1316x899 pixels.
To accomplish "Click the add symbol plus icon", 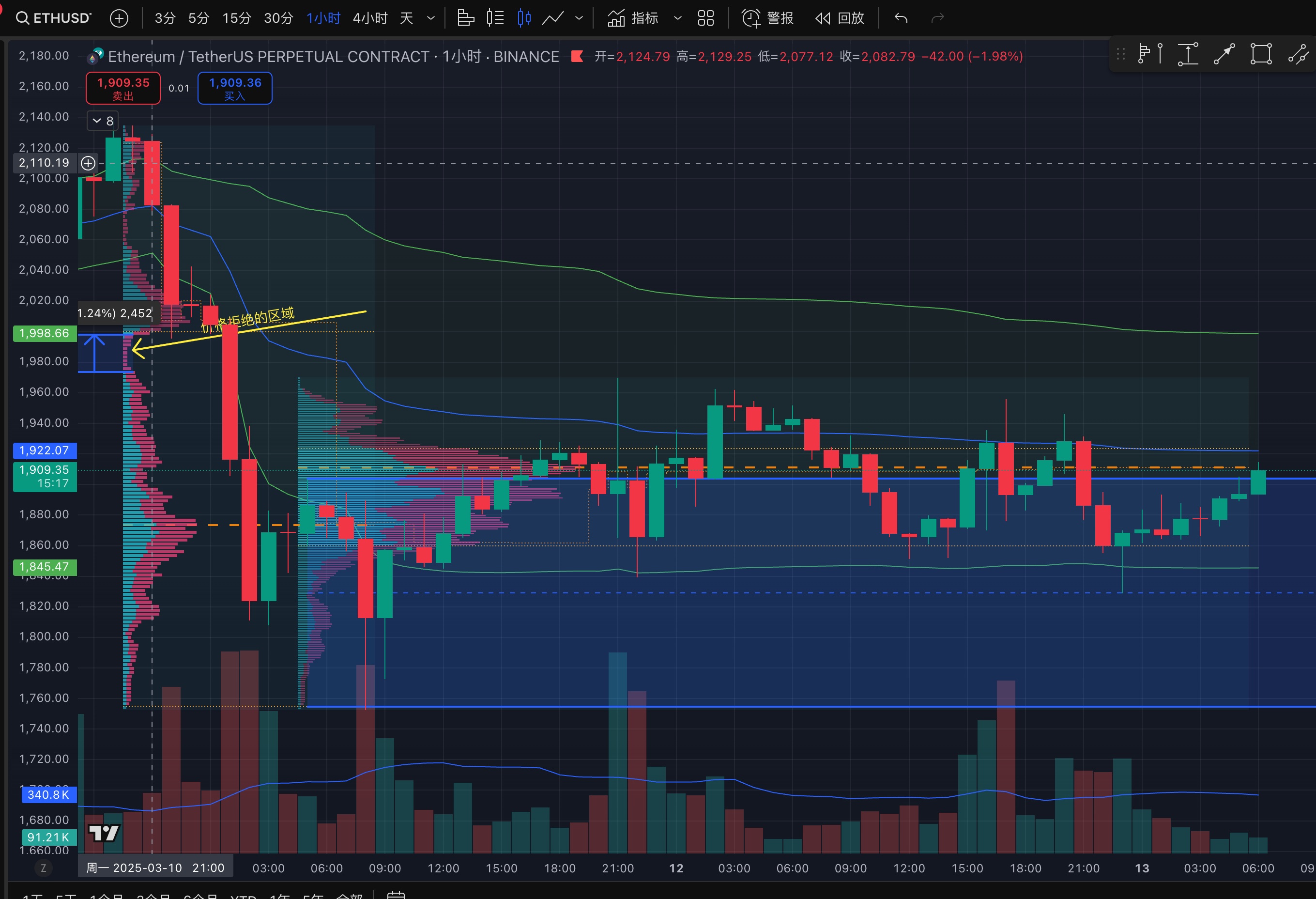I will coord(119,18).
